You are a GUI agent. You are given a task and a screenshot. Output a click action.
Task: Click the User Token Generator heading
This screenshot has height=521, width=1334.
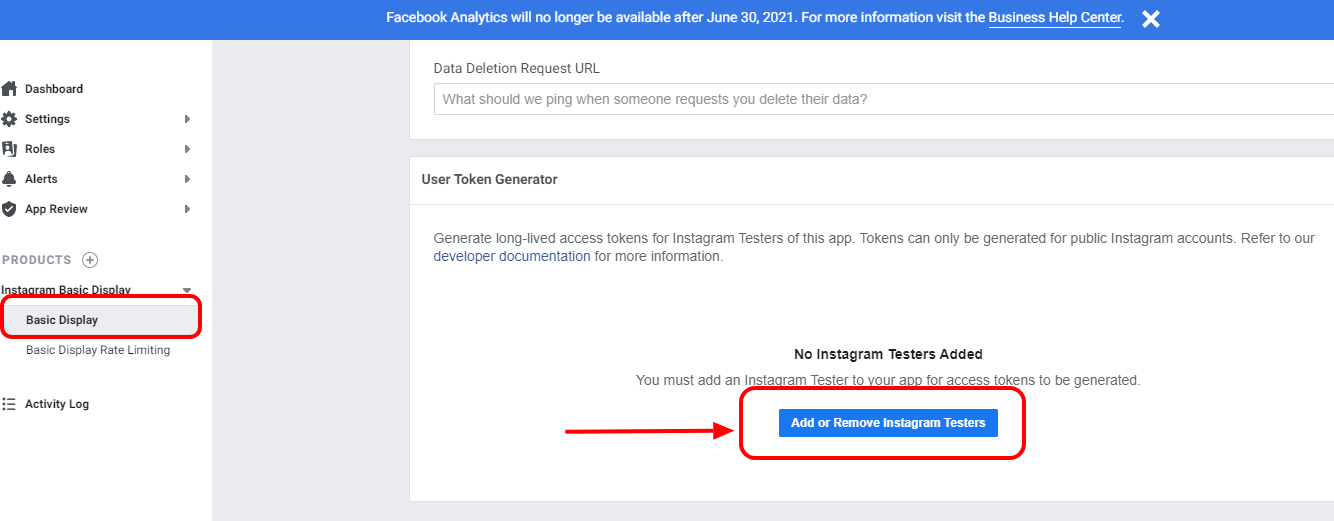[x=490, y=179]
